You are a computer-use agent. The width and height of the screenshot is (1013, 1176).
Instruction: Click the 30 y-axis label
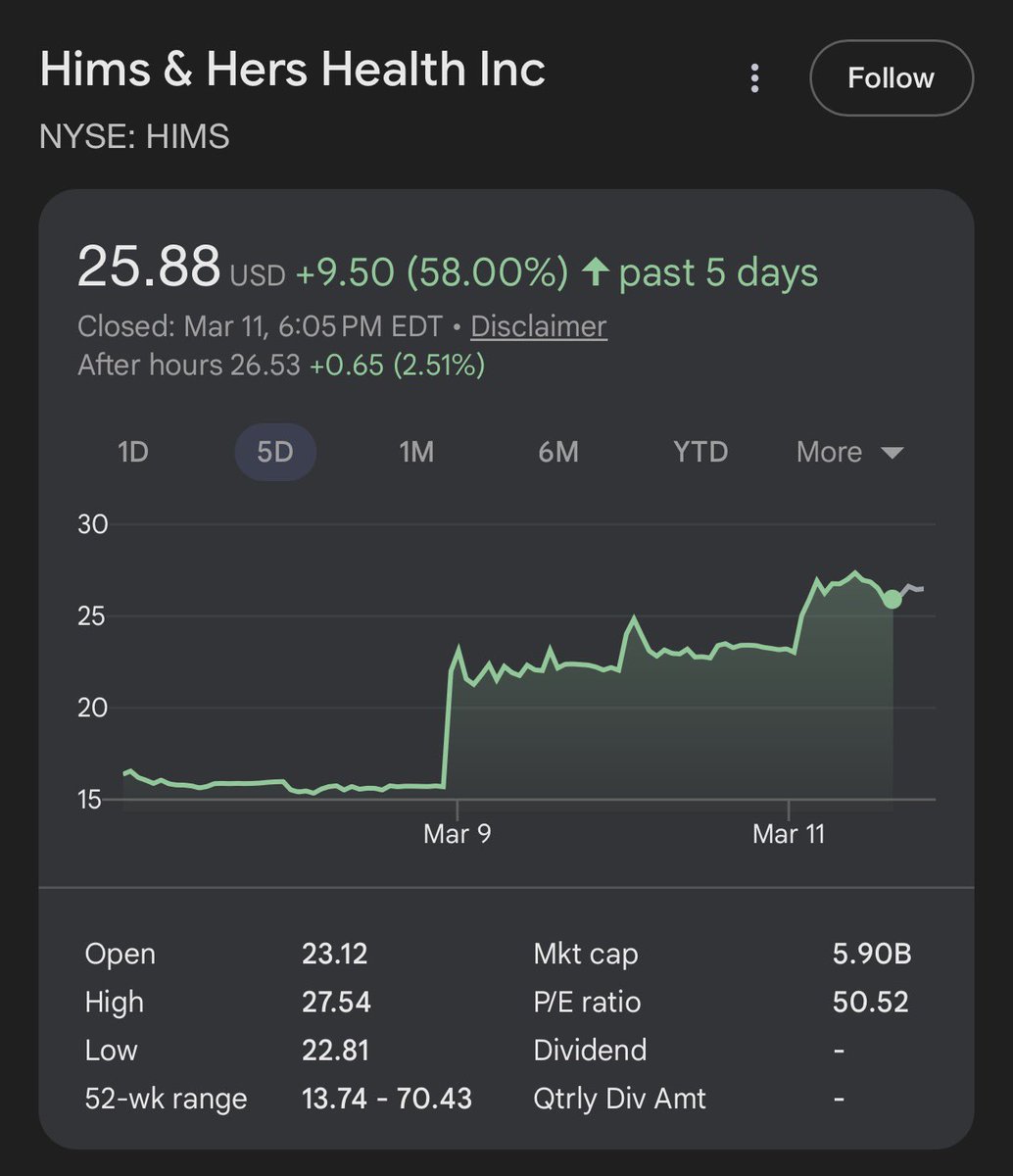(92, 524)
